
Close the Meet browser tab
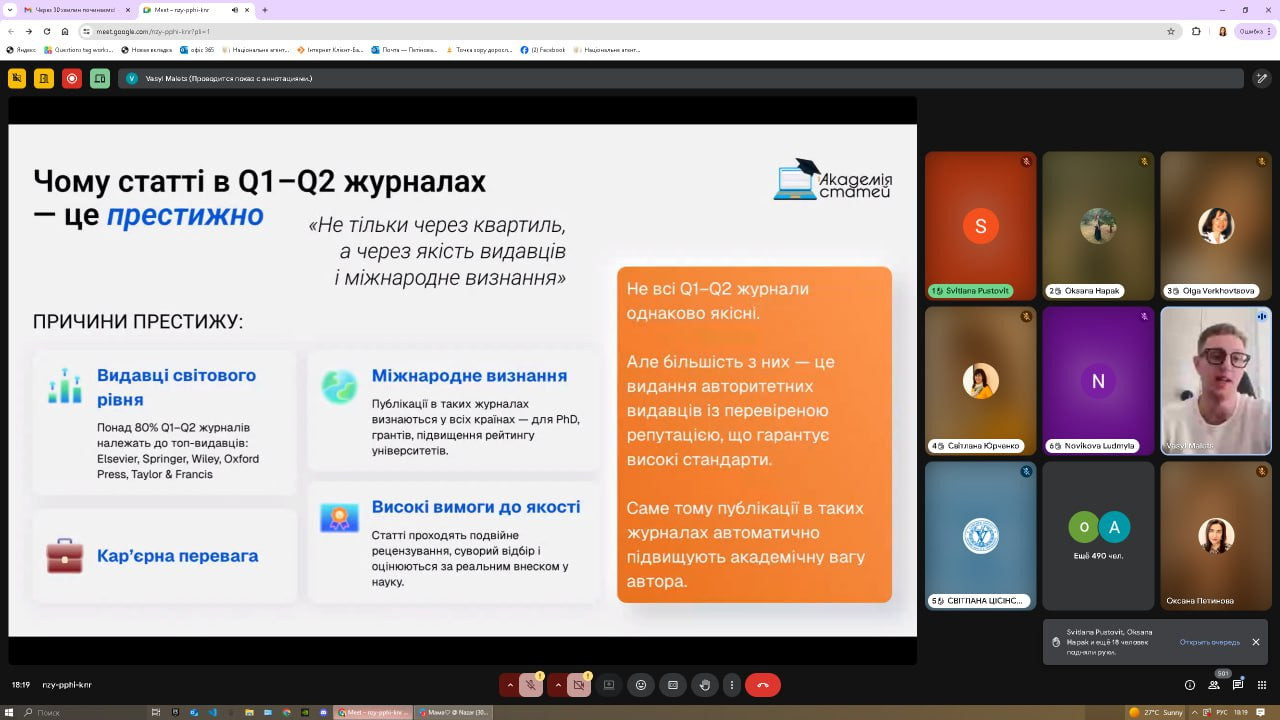pos(246,10)
